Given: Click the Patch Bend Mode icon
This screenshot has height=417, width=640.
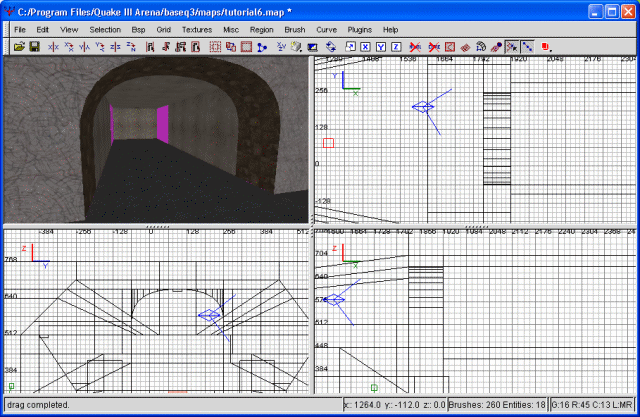Looking at the screenshot, I should click(x=481, y=47).
